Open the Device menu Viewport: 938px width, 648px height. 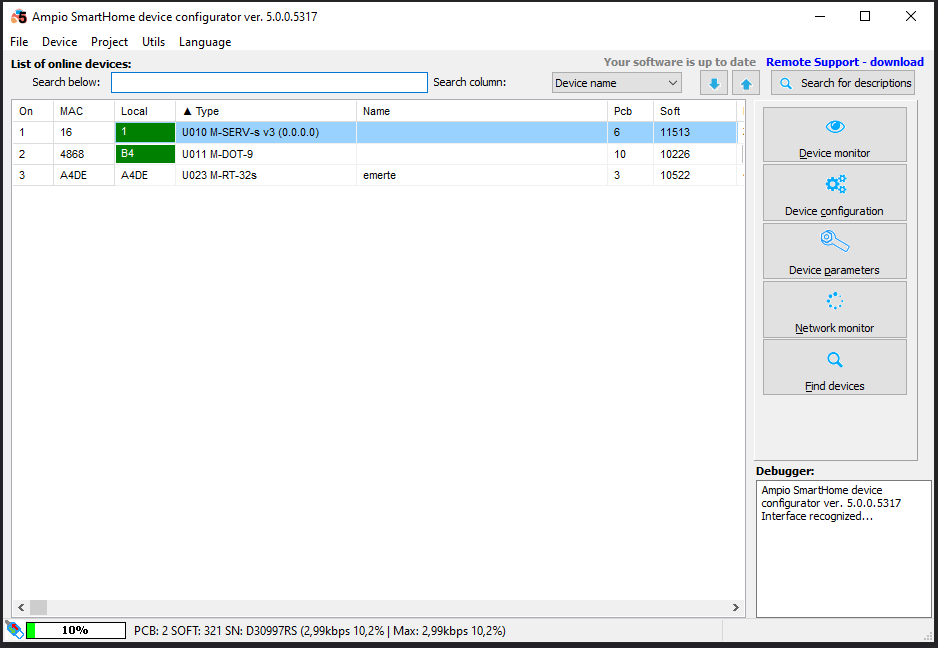coord(59,42)
